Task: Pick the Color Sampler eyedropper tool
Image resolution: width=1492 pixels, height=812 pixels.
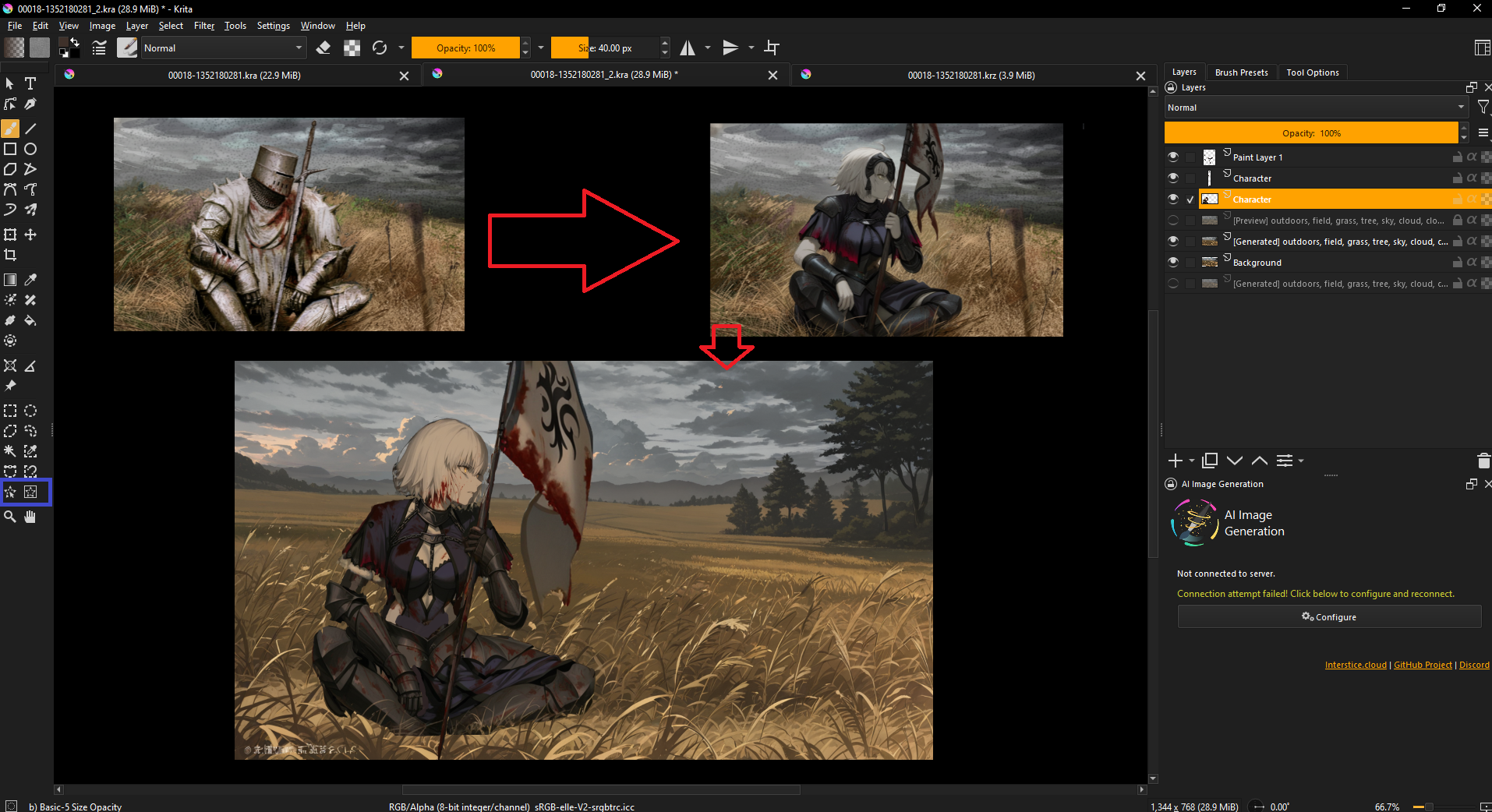Action: tap(30, 280)
